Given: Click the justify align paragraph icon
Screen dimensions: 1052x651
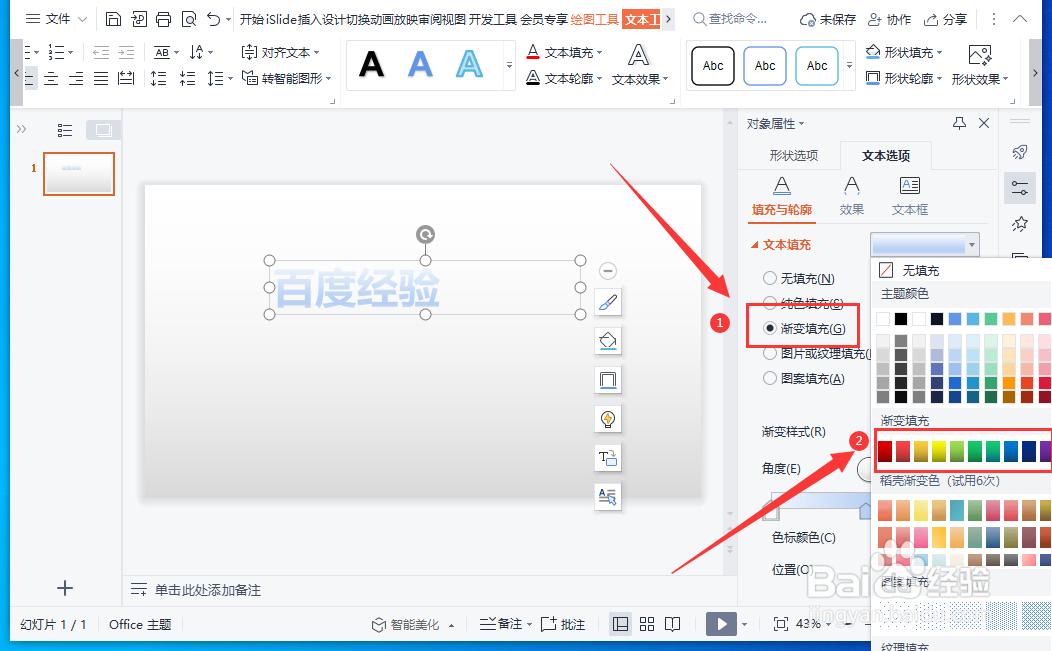Looking at the screenshot, I should (x=101, y=79).
